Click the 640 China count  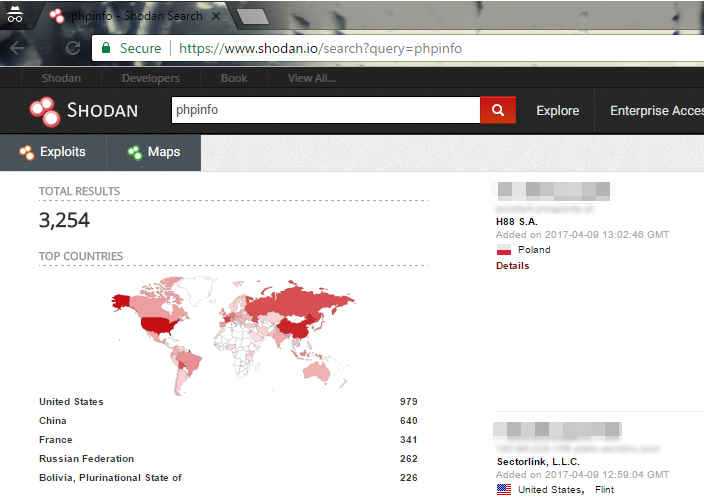[x=409, y=421]
